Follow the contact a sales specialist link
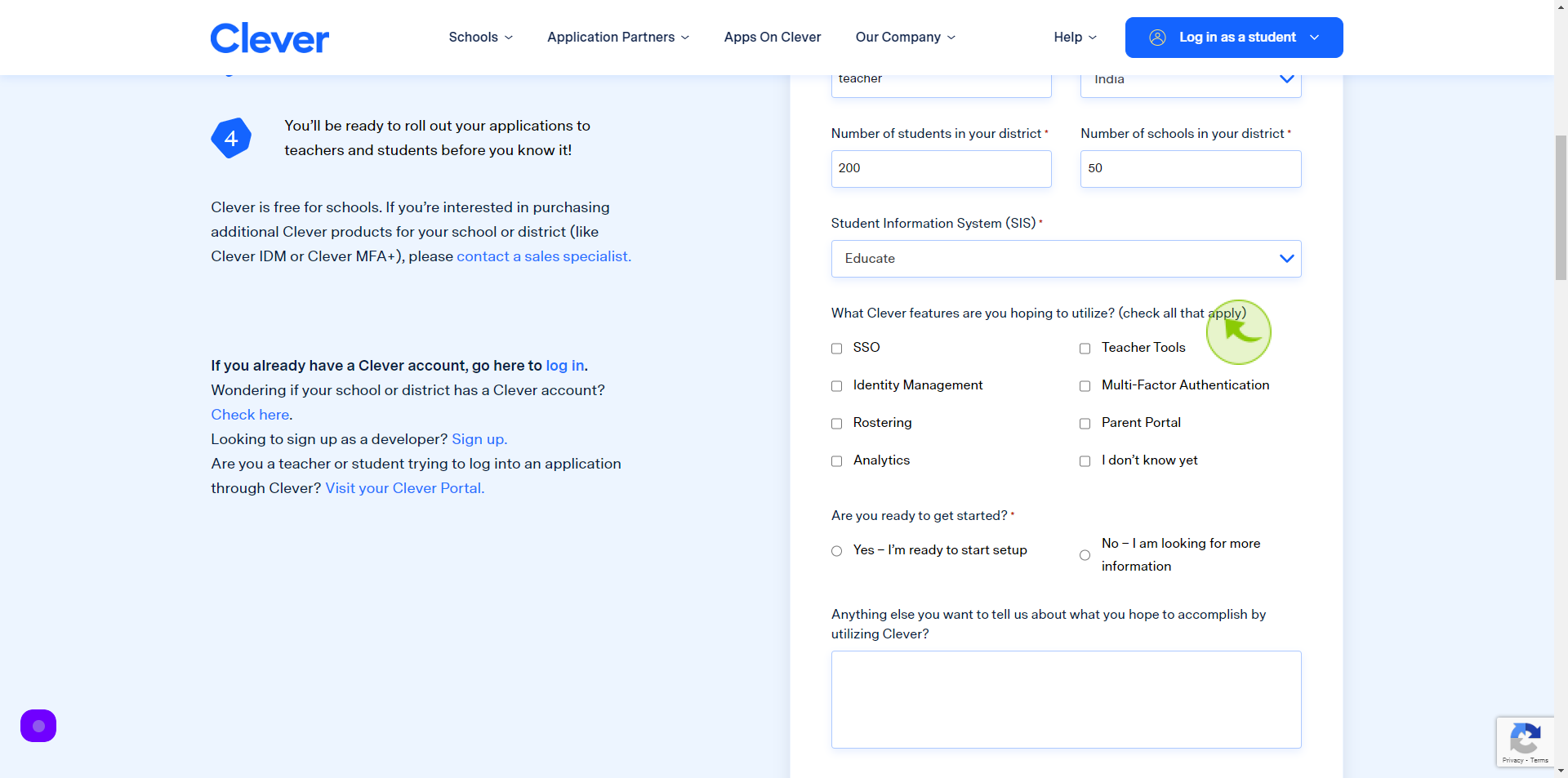The width and height of the screenshot is (1568, 778). [544, 256]
